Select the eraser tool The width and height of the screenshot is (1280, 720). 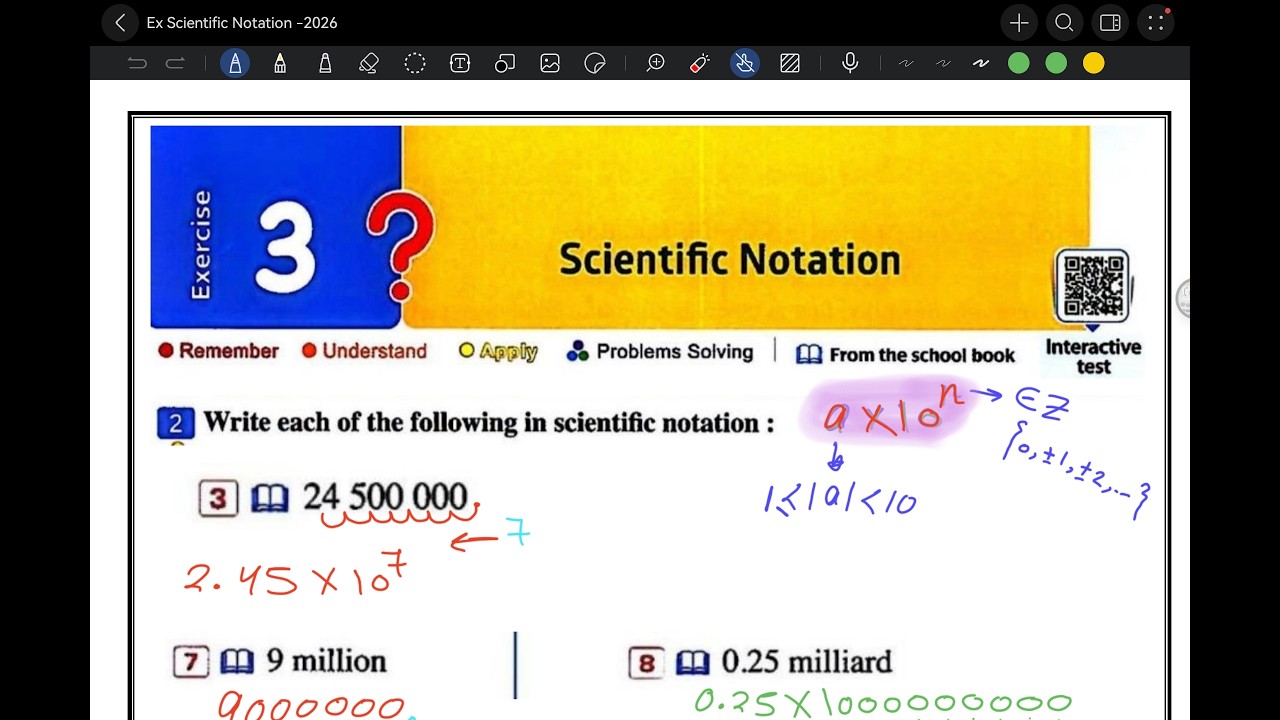(x=369, y=63)
